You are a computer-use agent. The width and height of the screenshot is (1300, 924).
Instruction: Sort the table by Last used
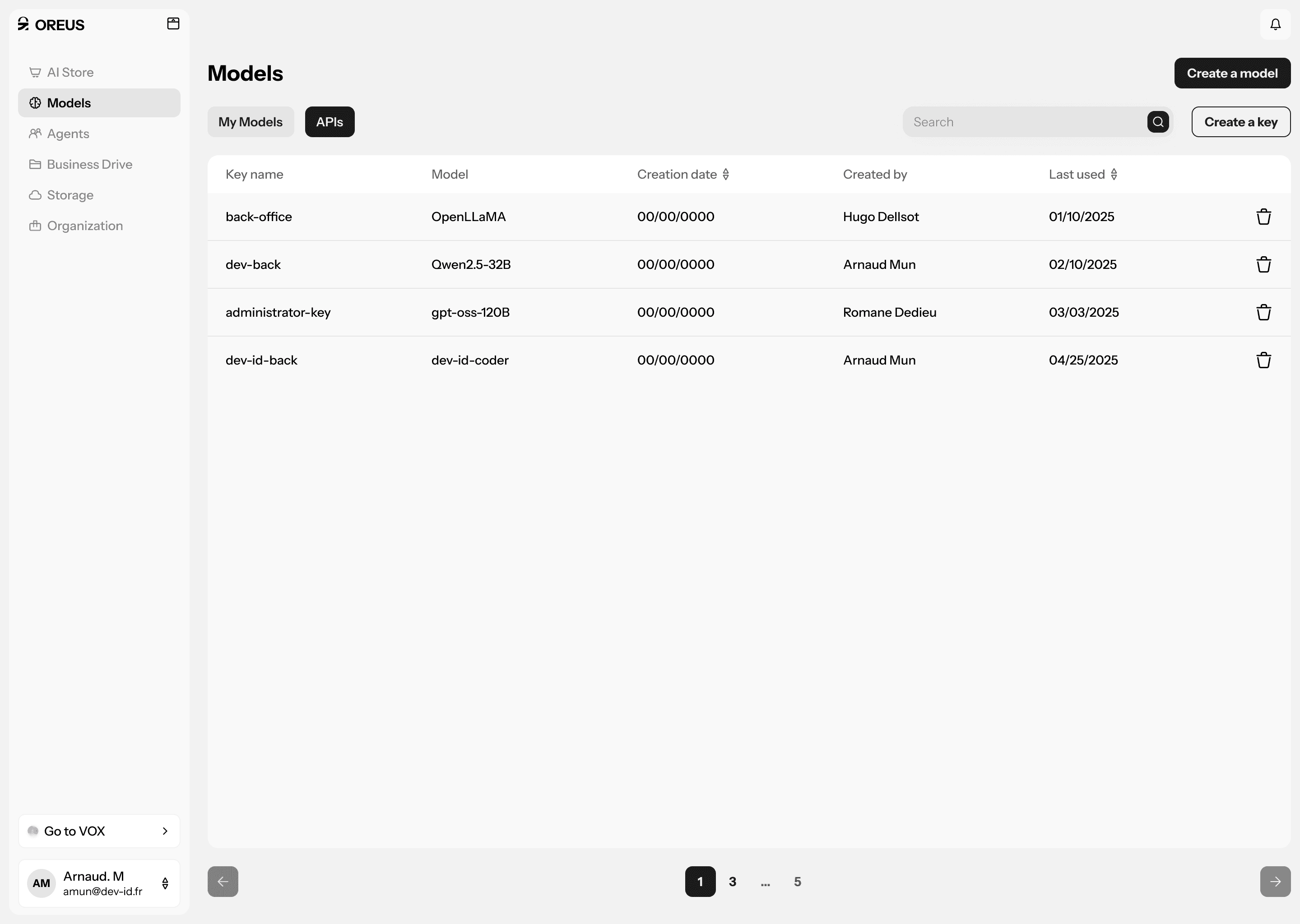click(x=1113, y=175)
